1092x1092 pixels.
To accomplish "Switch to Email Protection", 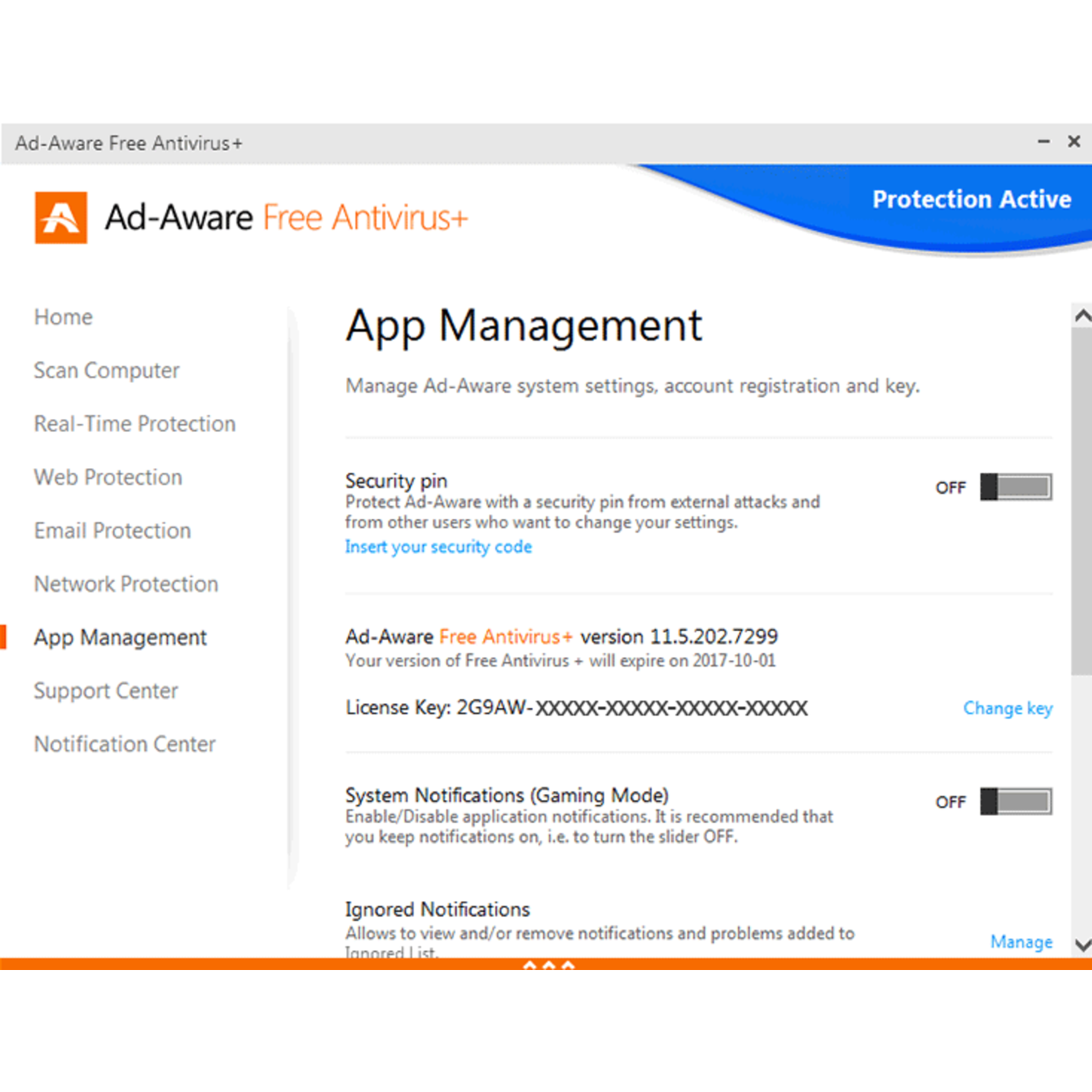I will (x=113, y=531).
